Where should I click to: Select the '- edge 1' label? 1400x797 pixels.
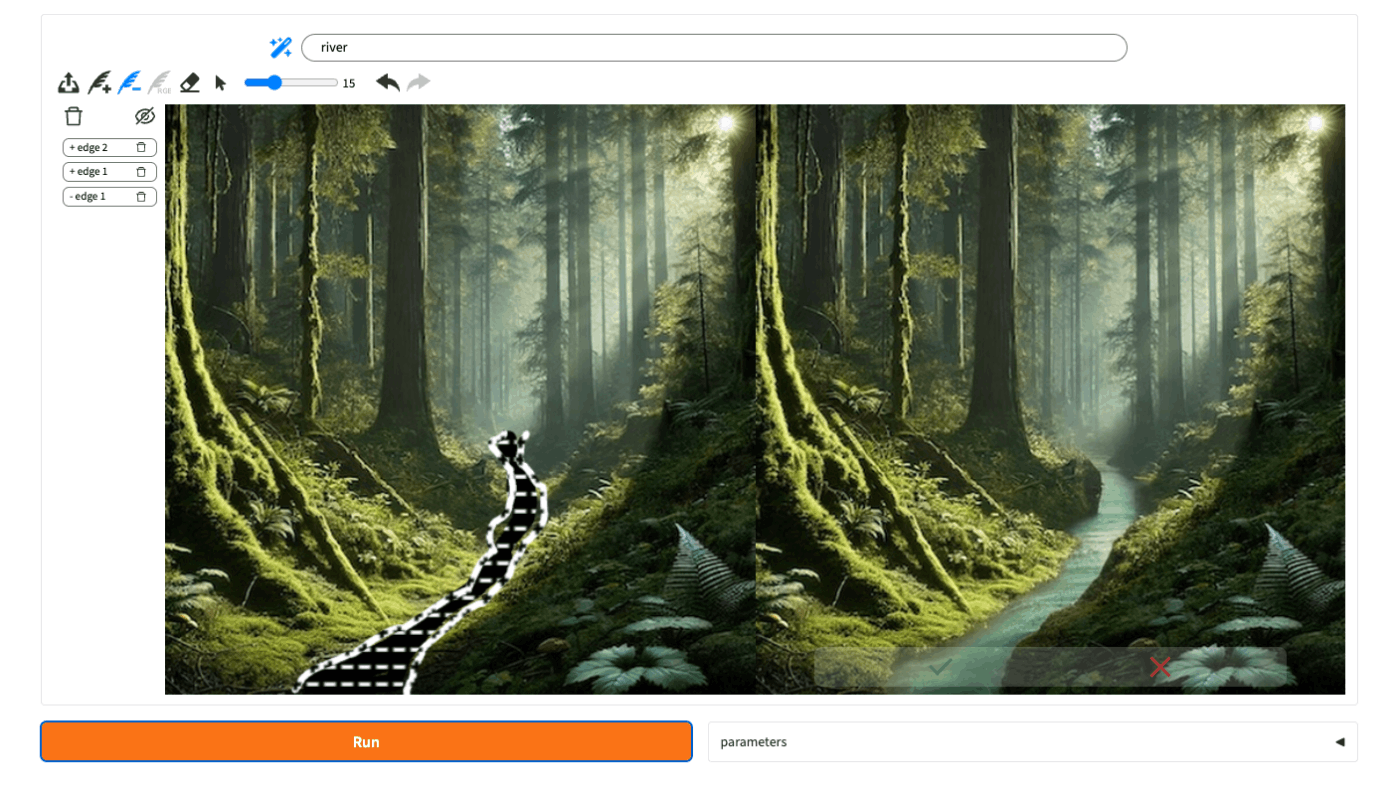[x=88, y=196]
